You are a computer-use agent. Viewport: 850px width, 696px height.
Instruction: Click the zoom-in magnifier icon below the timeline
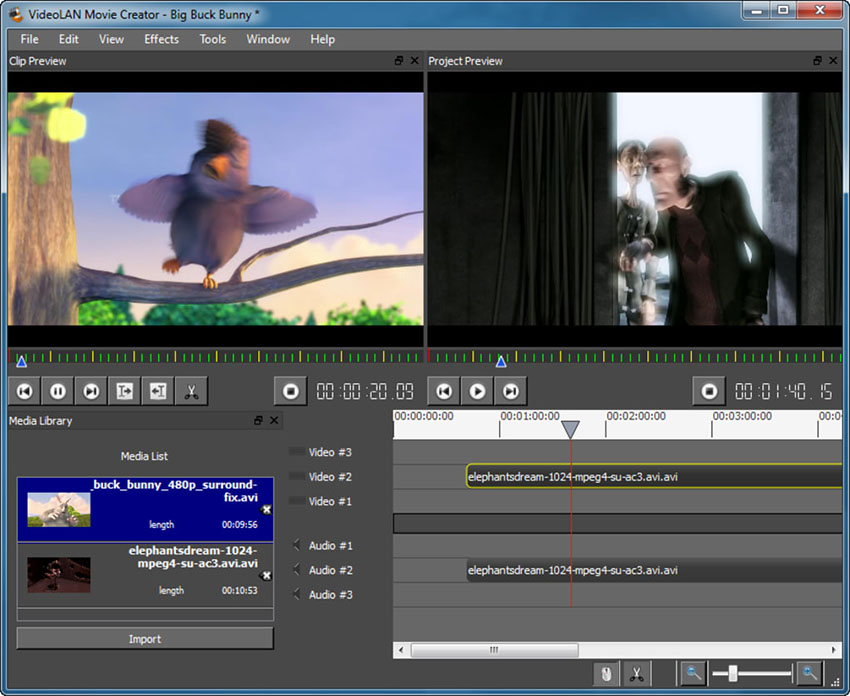point(810,673)
